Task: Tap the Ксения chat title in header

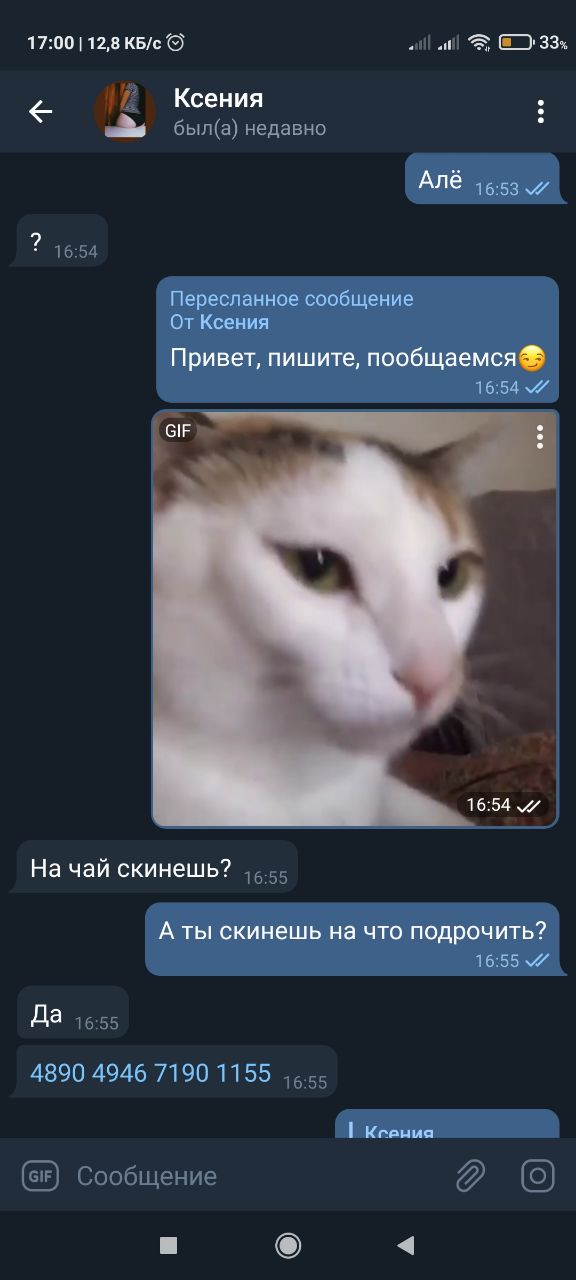Action: [218, 98]
